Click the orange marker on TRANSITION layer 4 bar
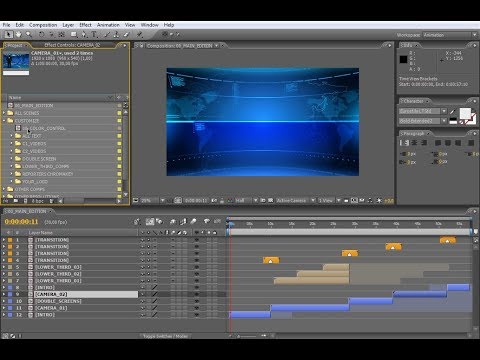 pyautogui.click(x=271, y=261)
